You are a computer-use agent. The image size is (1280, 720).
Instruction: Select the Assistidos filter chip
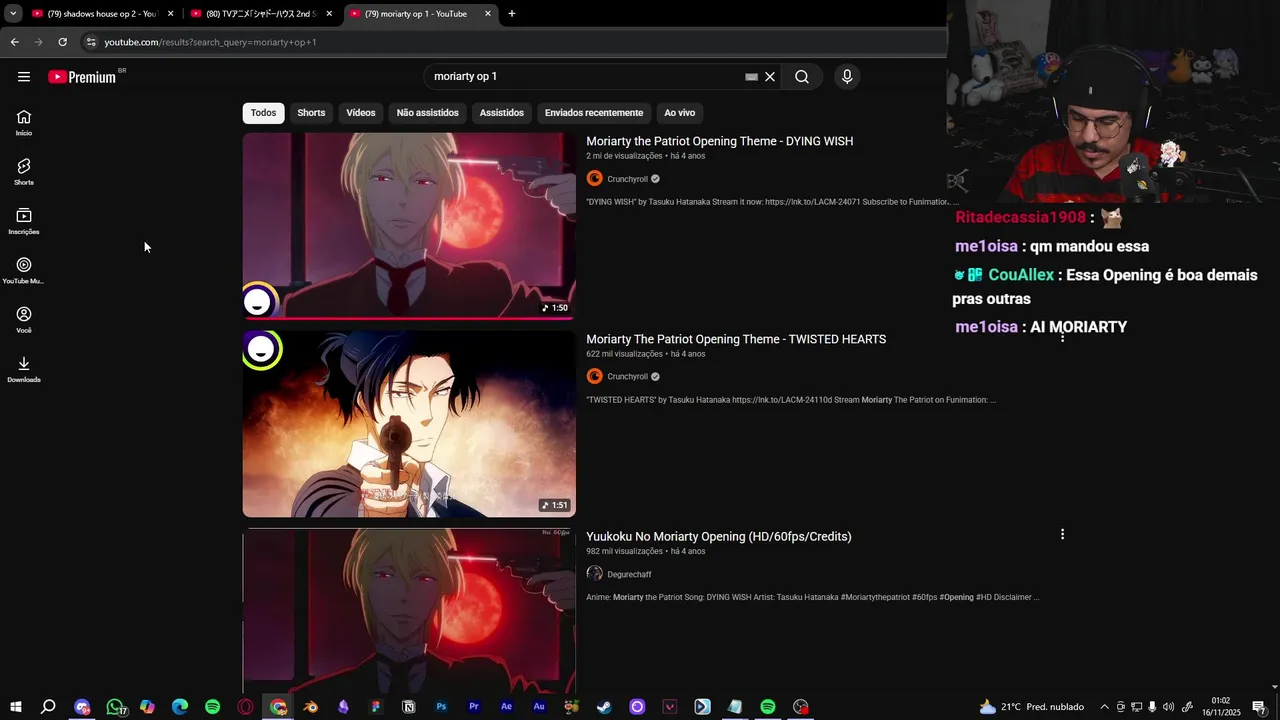point(501,113)
